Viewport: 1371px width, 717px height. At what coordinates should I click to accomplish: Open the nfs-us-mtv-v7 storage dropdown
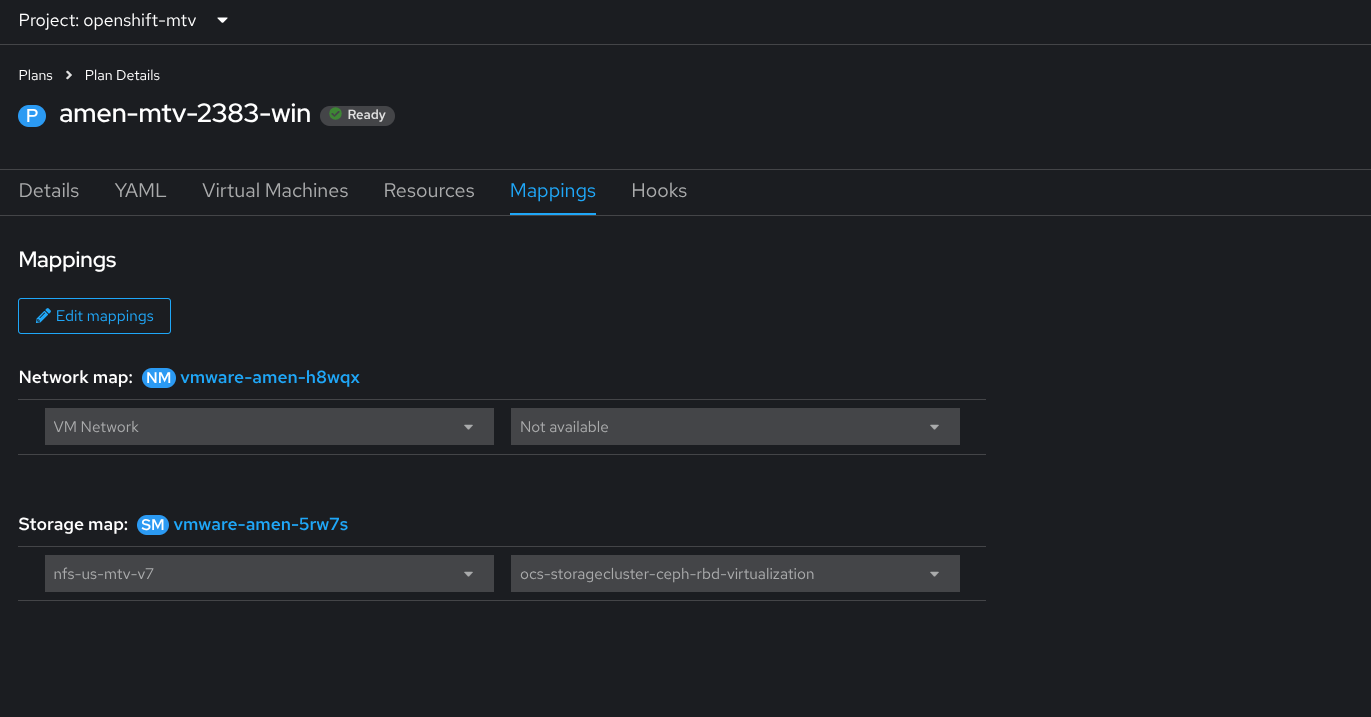tap(468, 574)
